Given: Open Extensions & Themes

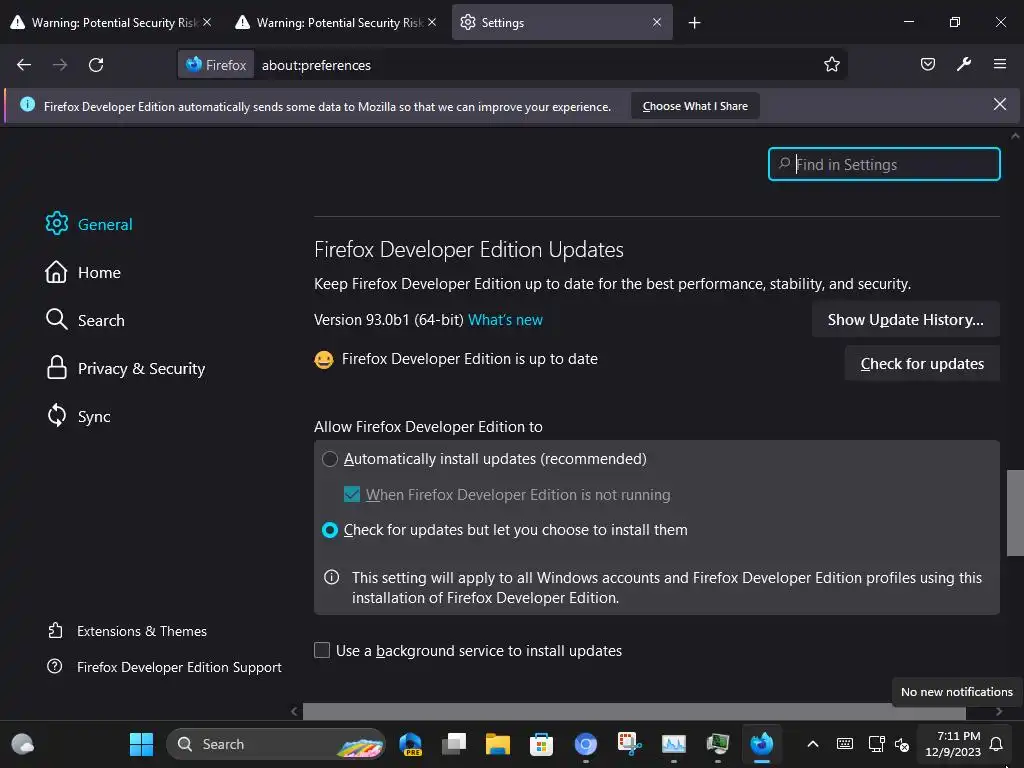Looking at the screenshot, I should pyautogui.click(x=127, y=631).
